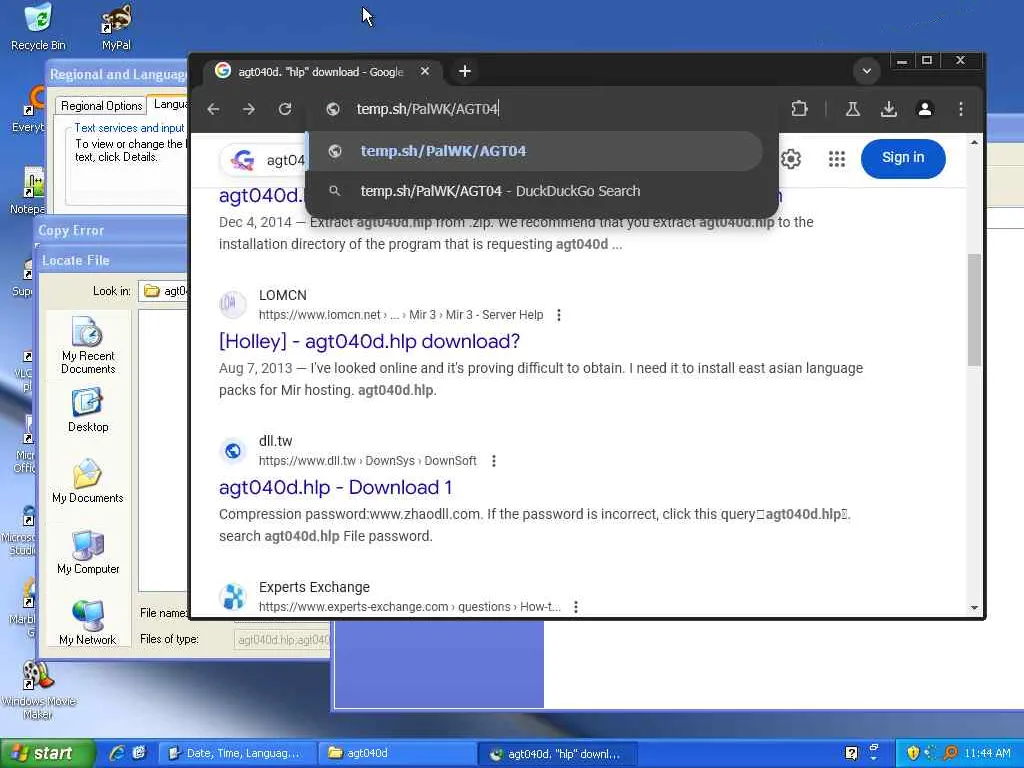Open the Windows Movie Maker desktop icon

pos(38,690)
